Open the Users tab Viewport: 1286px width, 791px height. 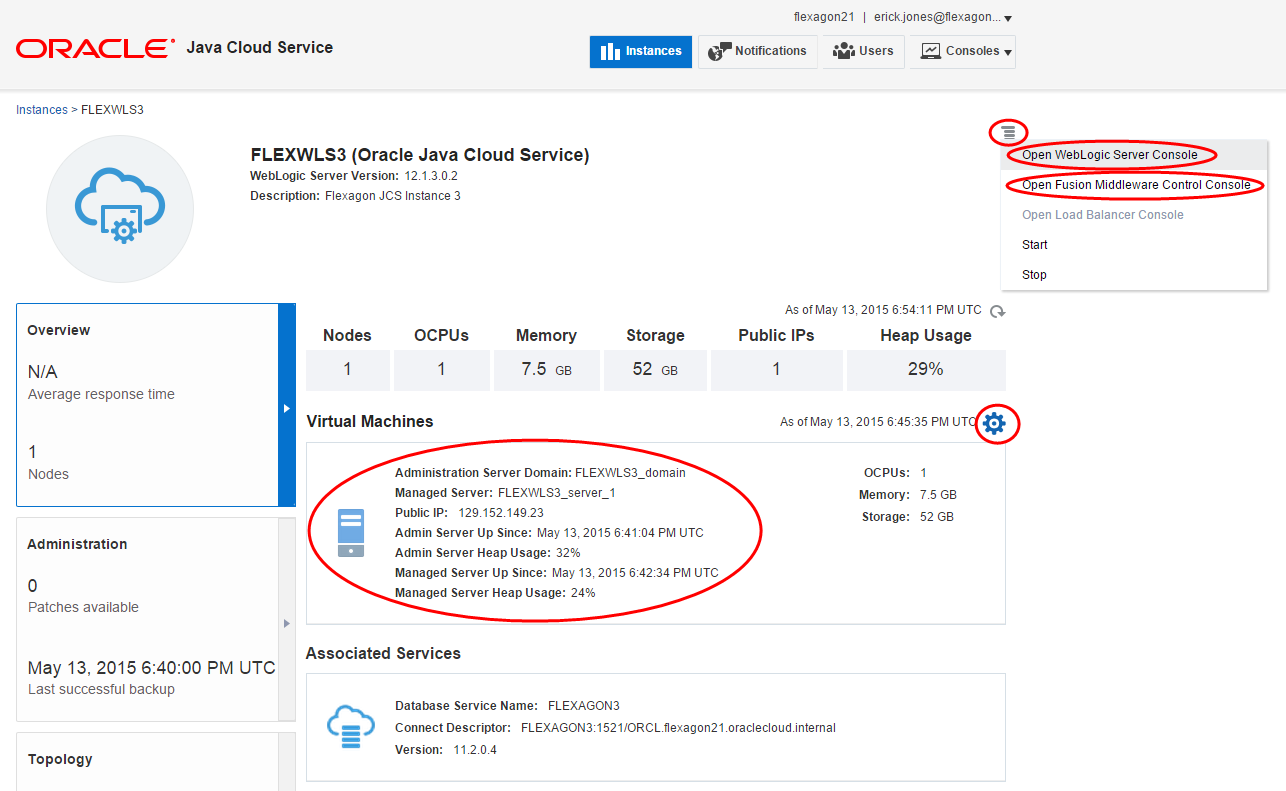(x=864, y=51)
